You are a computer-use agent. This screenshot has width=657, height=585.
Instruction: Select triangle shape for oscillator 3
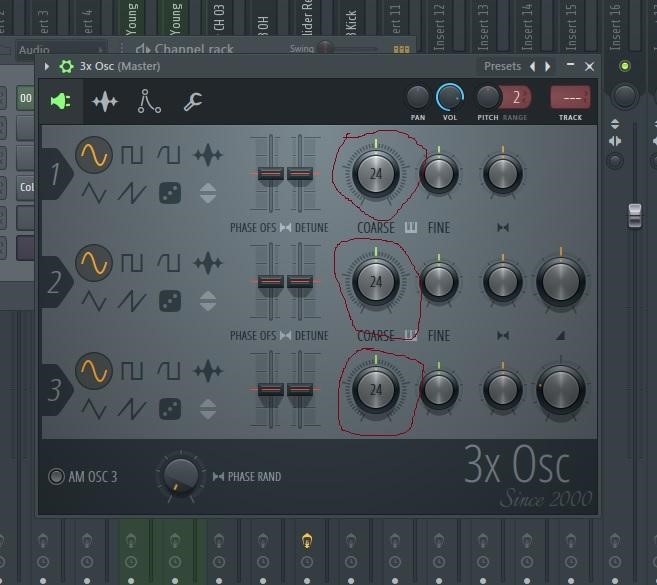[x=94, y=409]
